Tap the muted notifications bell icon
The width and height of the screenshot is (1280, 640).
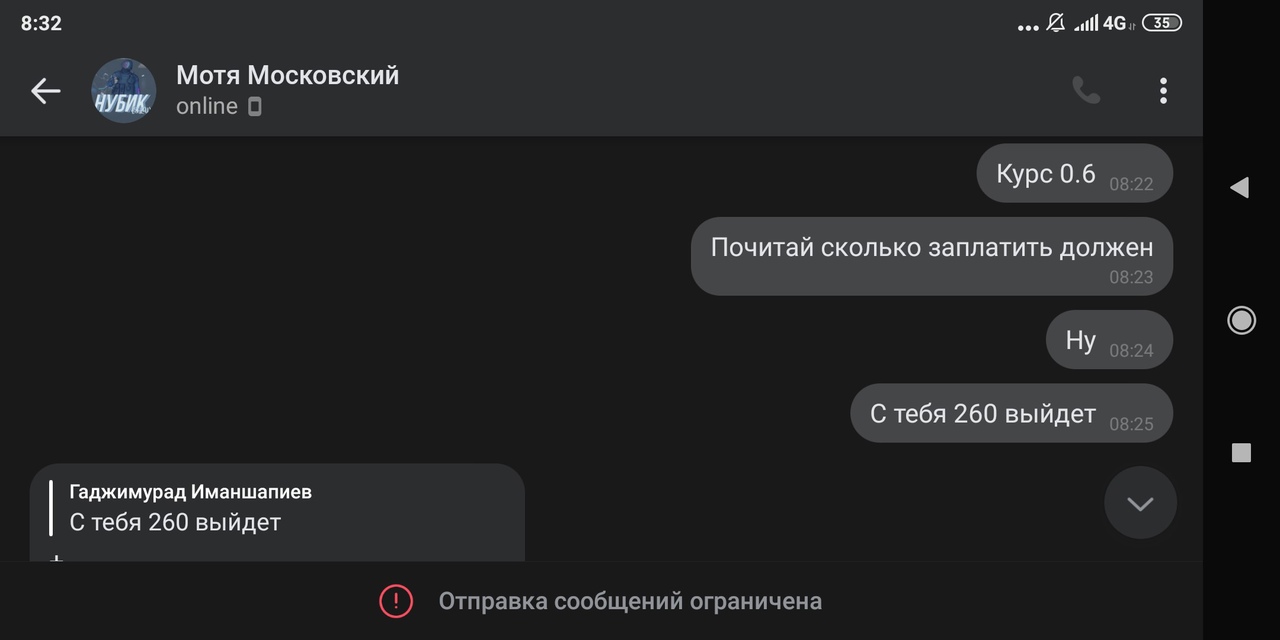(1055, 23)
